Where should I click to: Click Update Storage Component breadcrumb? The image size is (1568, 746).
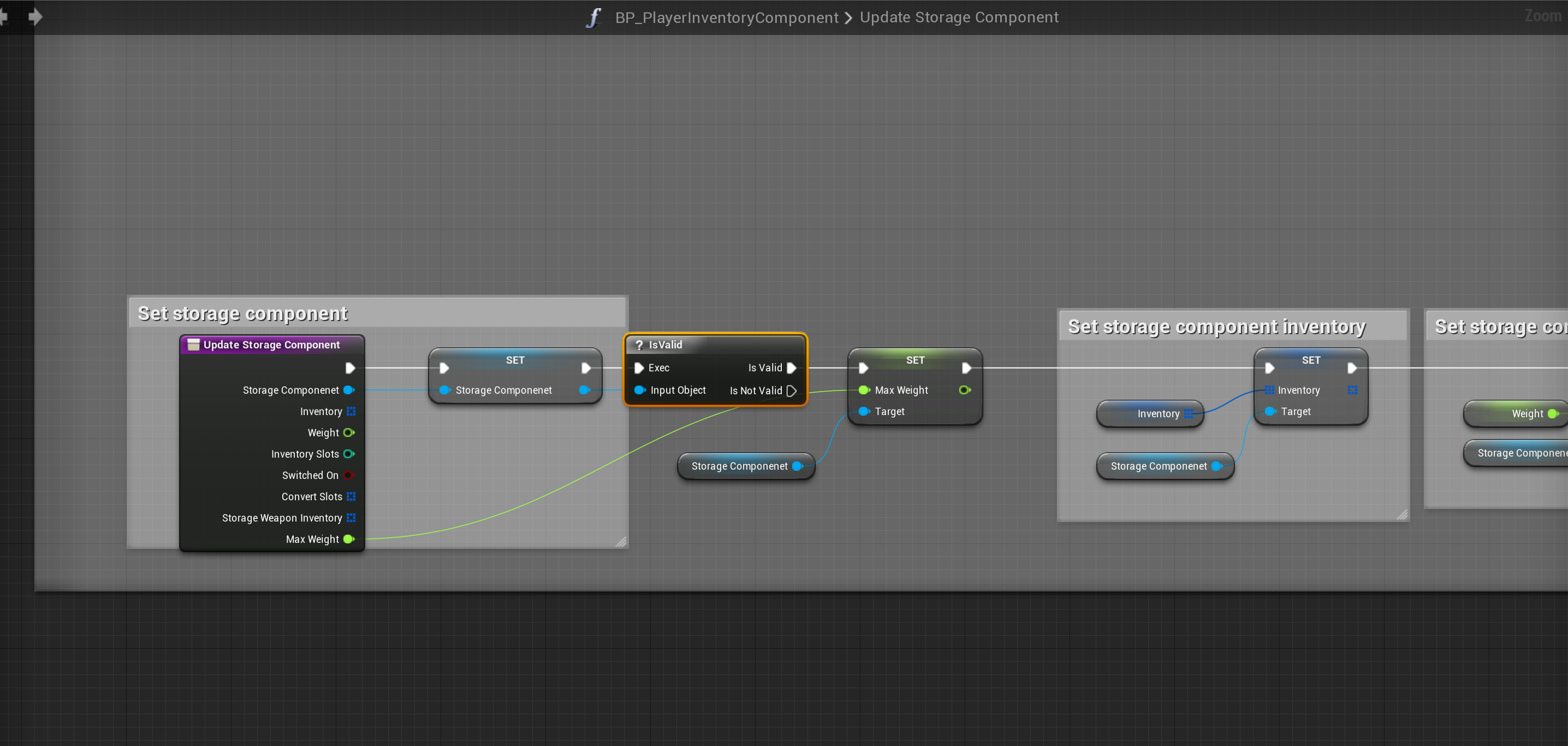tap(958, 17)
